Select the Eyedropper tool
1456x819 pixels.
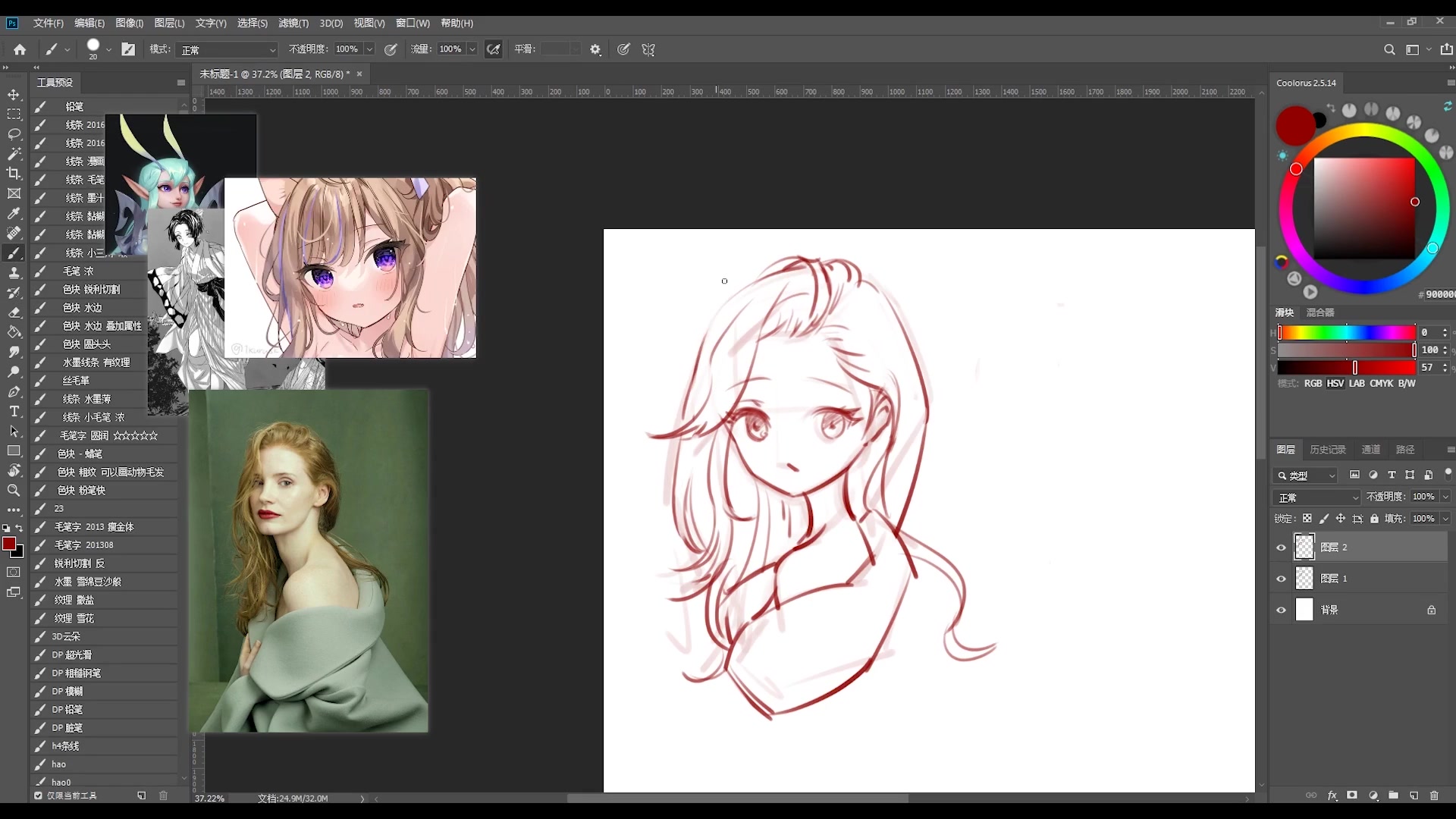tap(14, 214)
